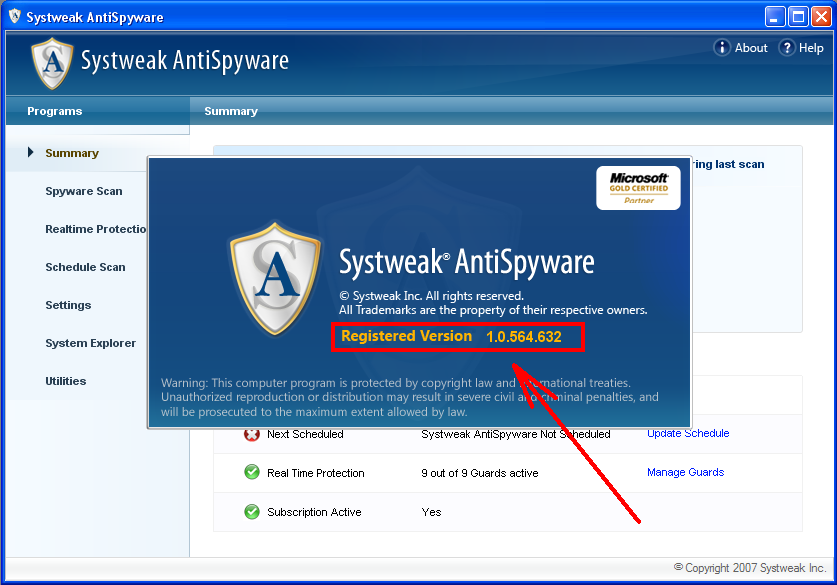Click 'Real Time Protection' row label
Viewport: 837px width, 585px height.
tap(316, 473)
